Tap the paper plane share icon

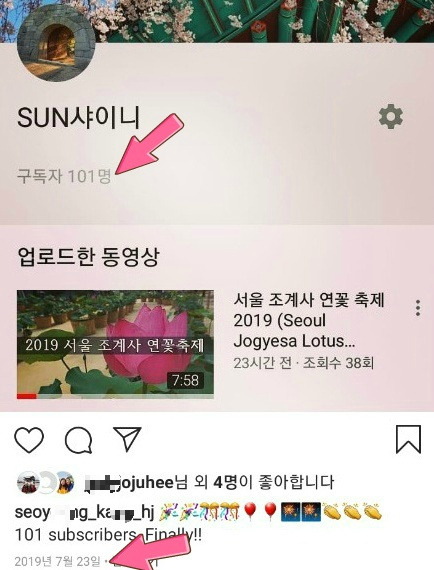coord(127,439)
